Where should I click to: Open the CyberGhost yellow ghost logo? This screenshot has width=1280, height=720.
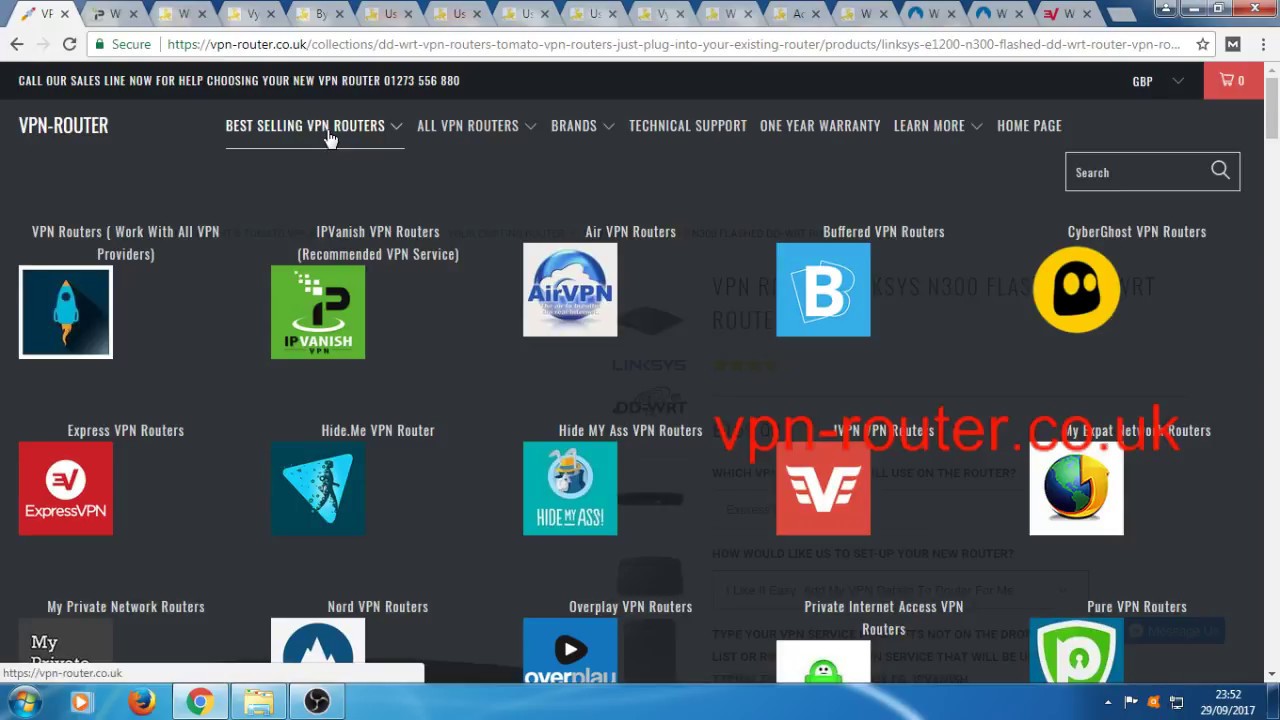point(1076,290)
